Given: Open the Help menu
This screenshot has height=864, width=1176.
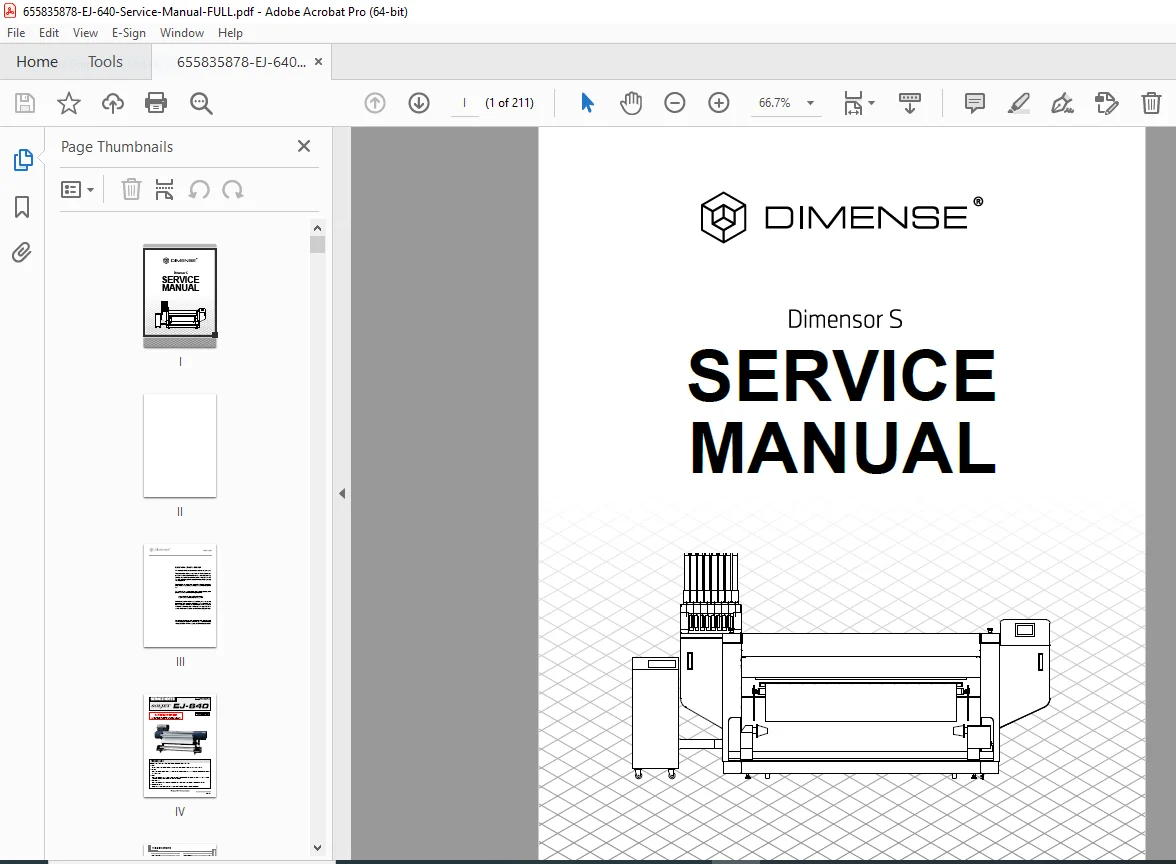Looking at the screenshot, I should pos(230,33).
